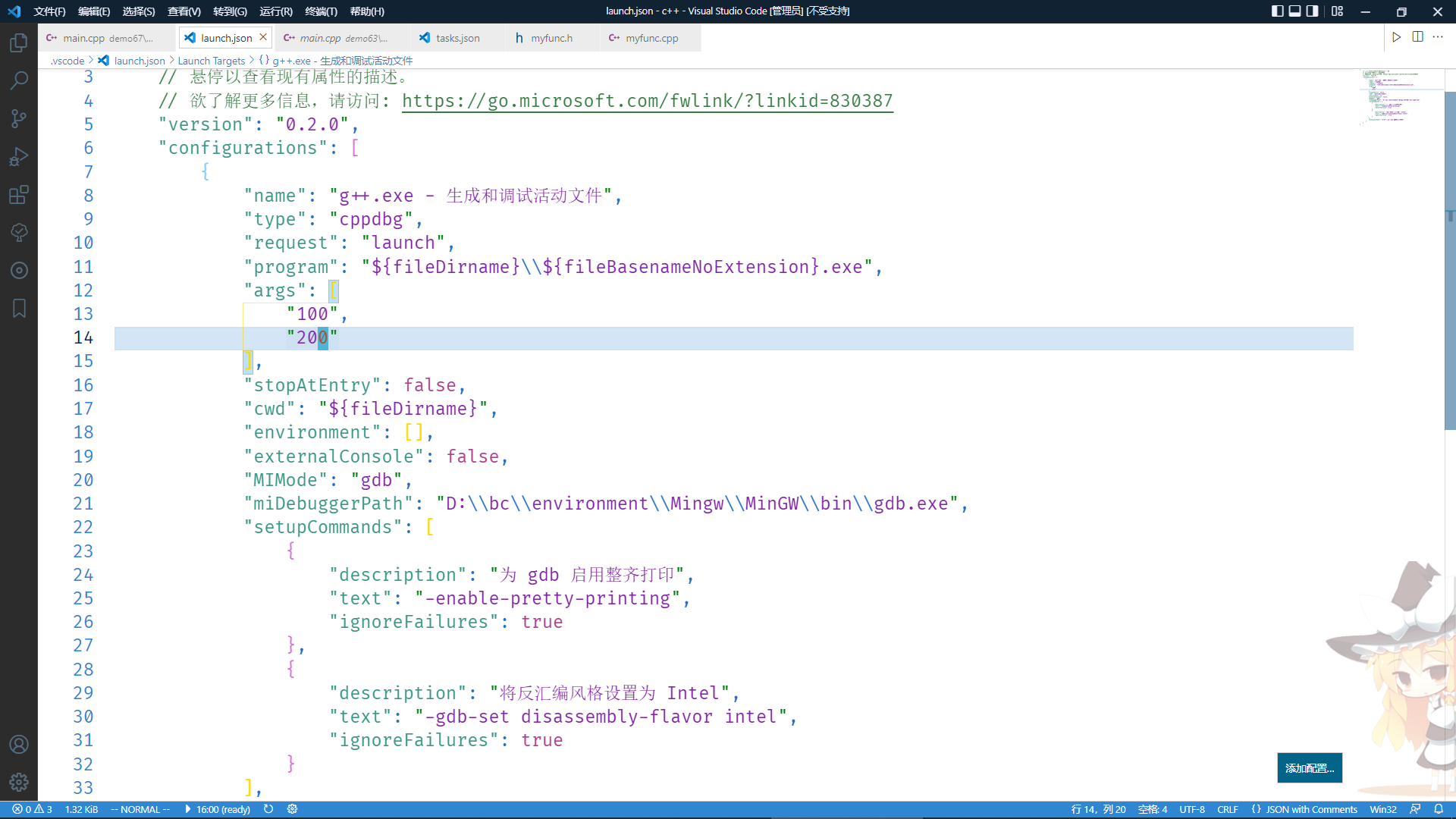The width and height of the screenshot is (1456, 819).
Task: Click the 添加配置 button
Action: pos(1310,767)
